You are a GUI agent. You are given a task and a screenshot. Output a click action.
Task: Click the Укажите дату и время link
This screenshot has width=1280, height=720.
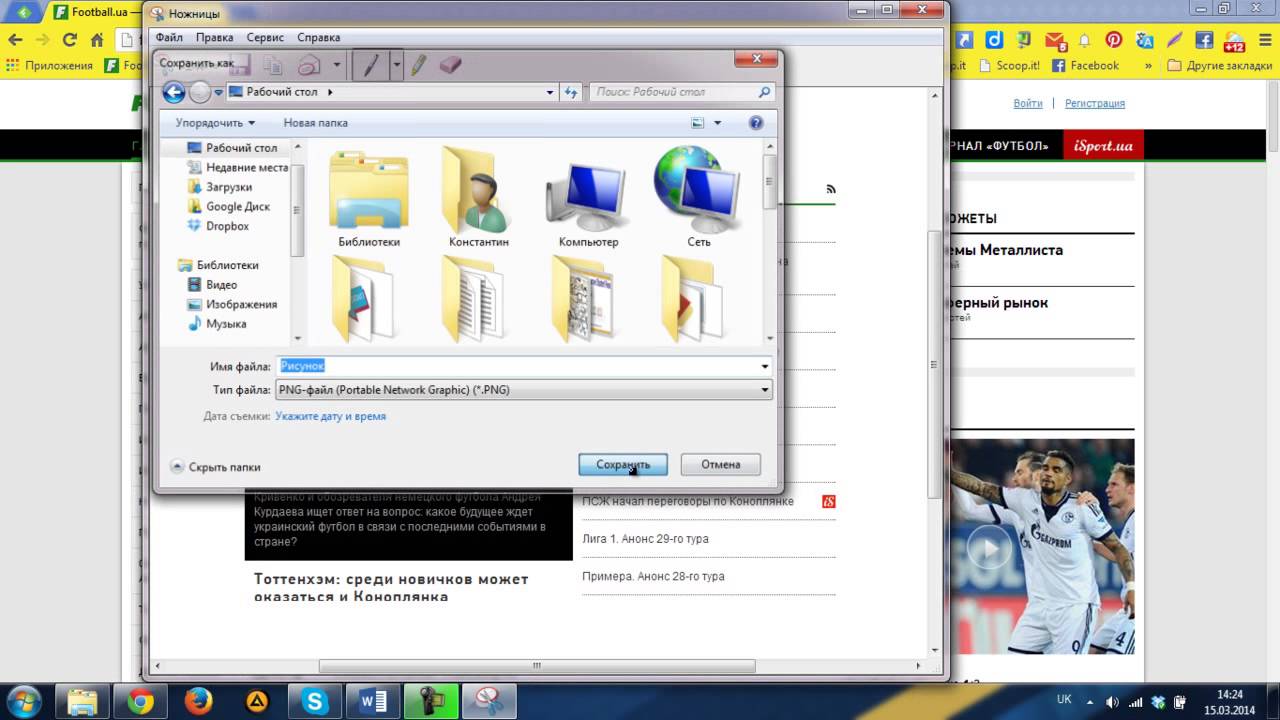click(x=331, y=416)
